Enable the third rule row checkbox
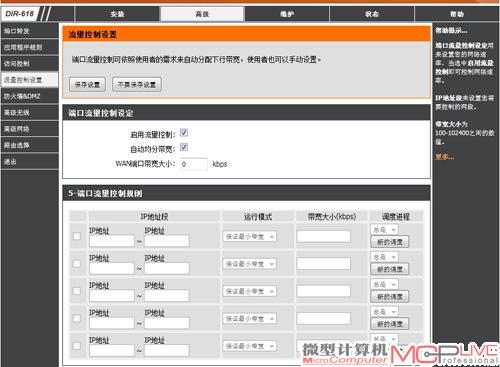This screenshot has width=500, height=367. tap(77, 291)
